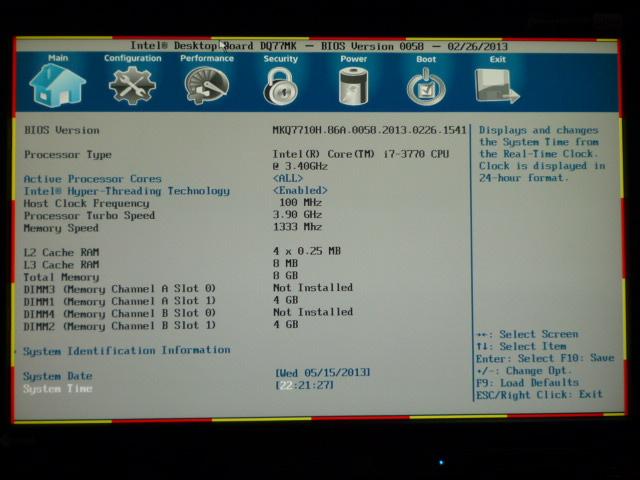Click the Security padlock icon
This screenshot has width=640, height=480.
[x=280, y=87]
